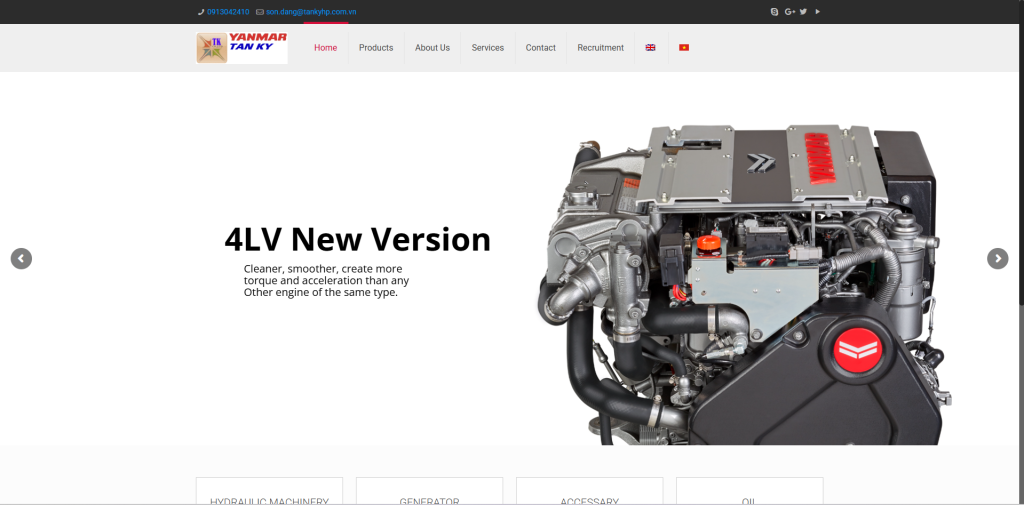Select the Home menu item

[326, 48]
